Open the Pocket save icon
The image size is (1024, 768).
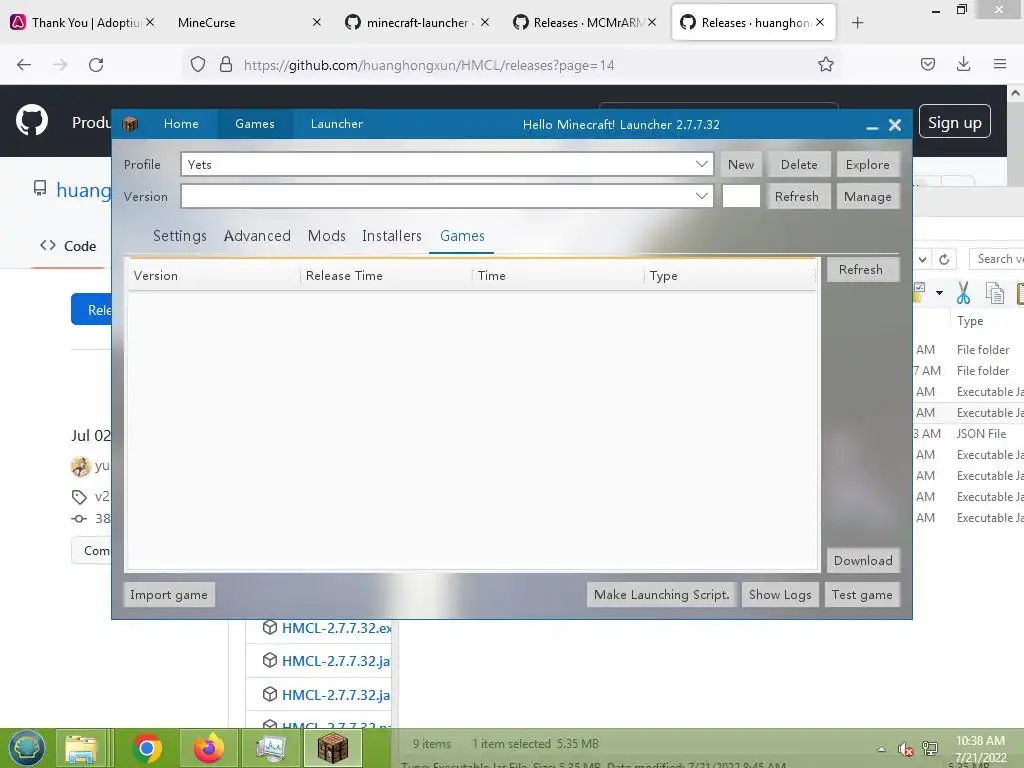[x=928, y=64]
